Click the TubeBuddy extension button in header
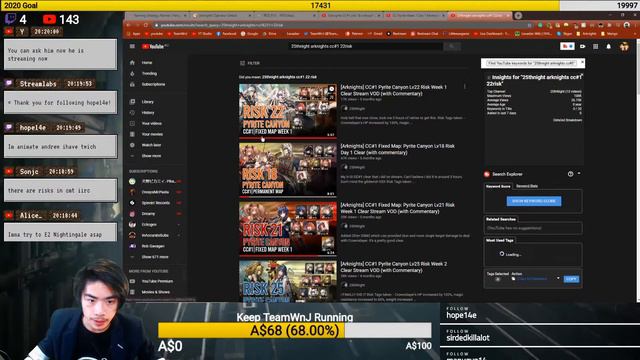The image size is (640, 360). tap(567, 47)
